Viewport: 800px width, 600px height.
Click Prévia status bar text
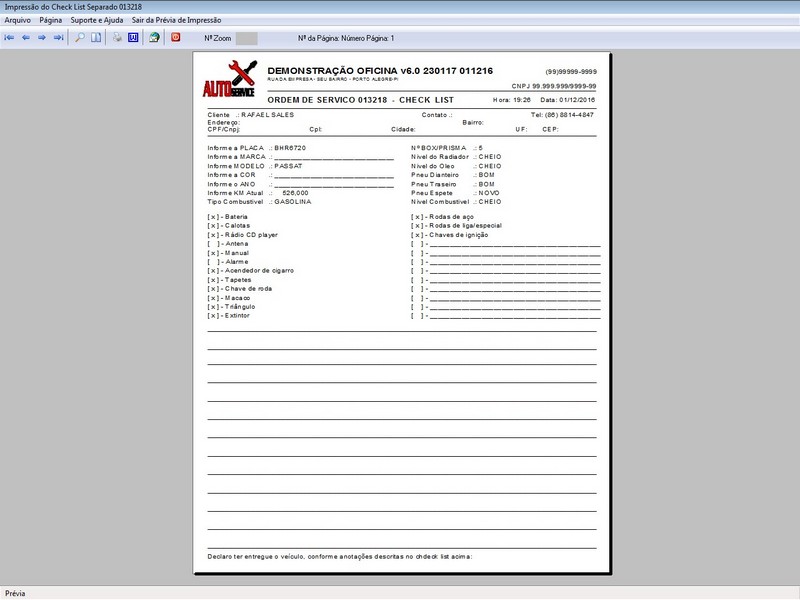tap(15, 593)
